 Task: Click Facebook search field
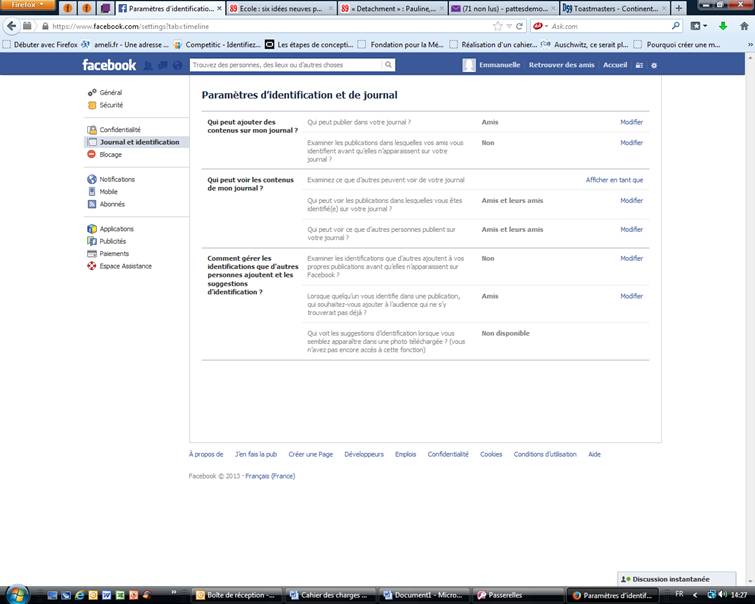pos(287,65)
